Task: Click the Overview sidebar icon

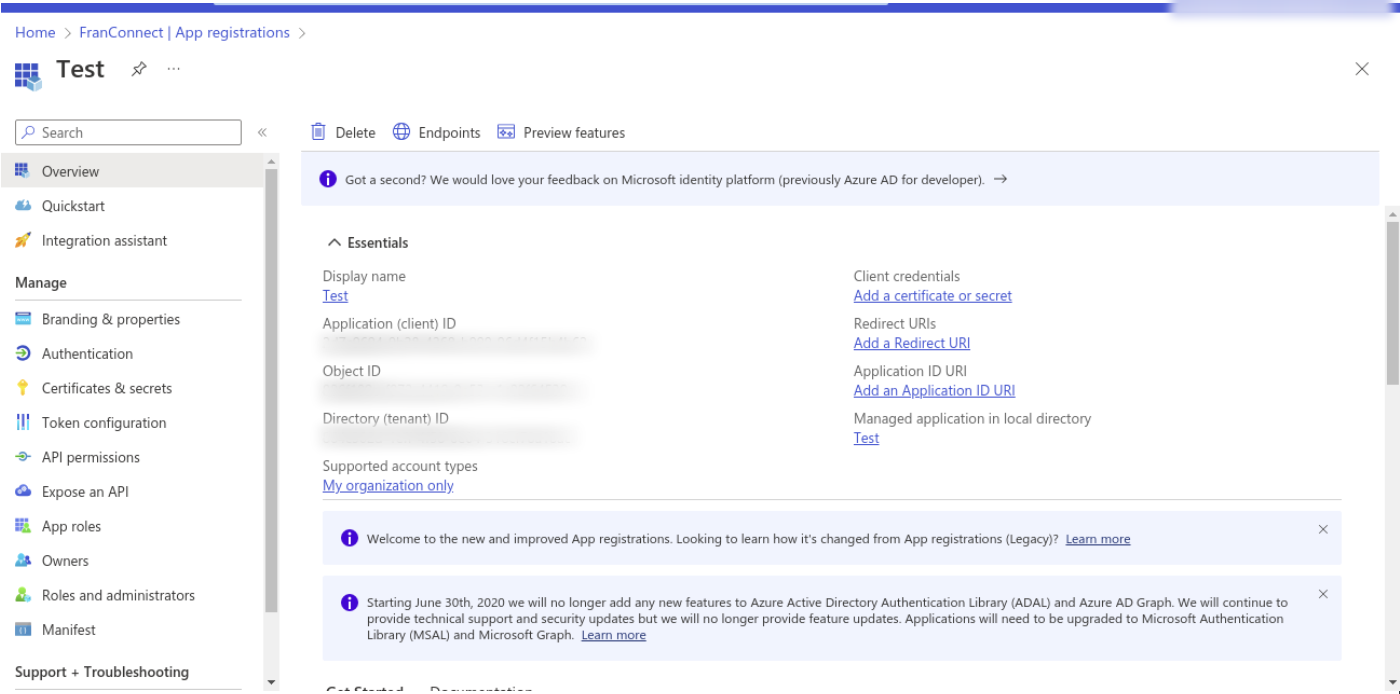Action: 23,171
